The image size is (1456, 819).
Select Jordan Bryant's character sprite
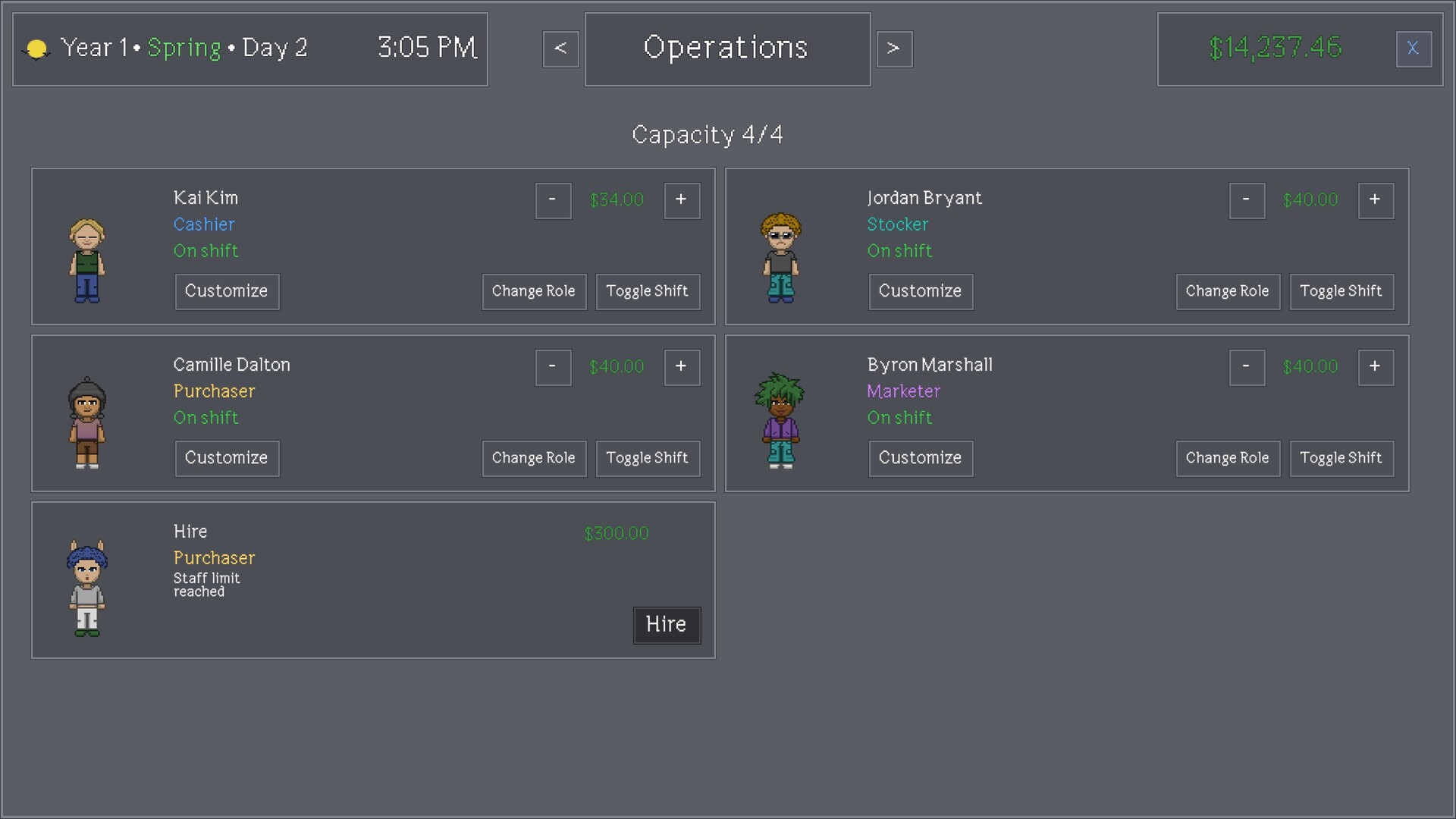pyautogui.click(x=781, y=258)
